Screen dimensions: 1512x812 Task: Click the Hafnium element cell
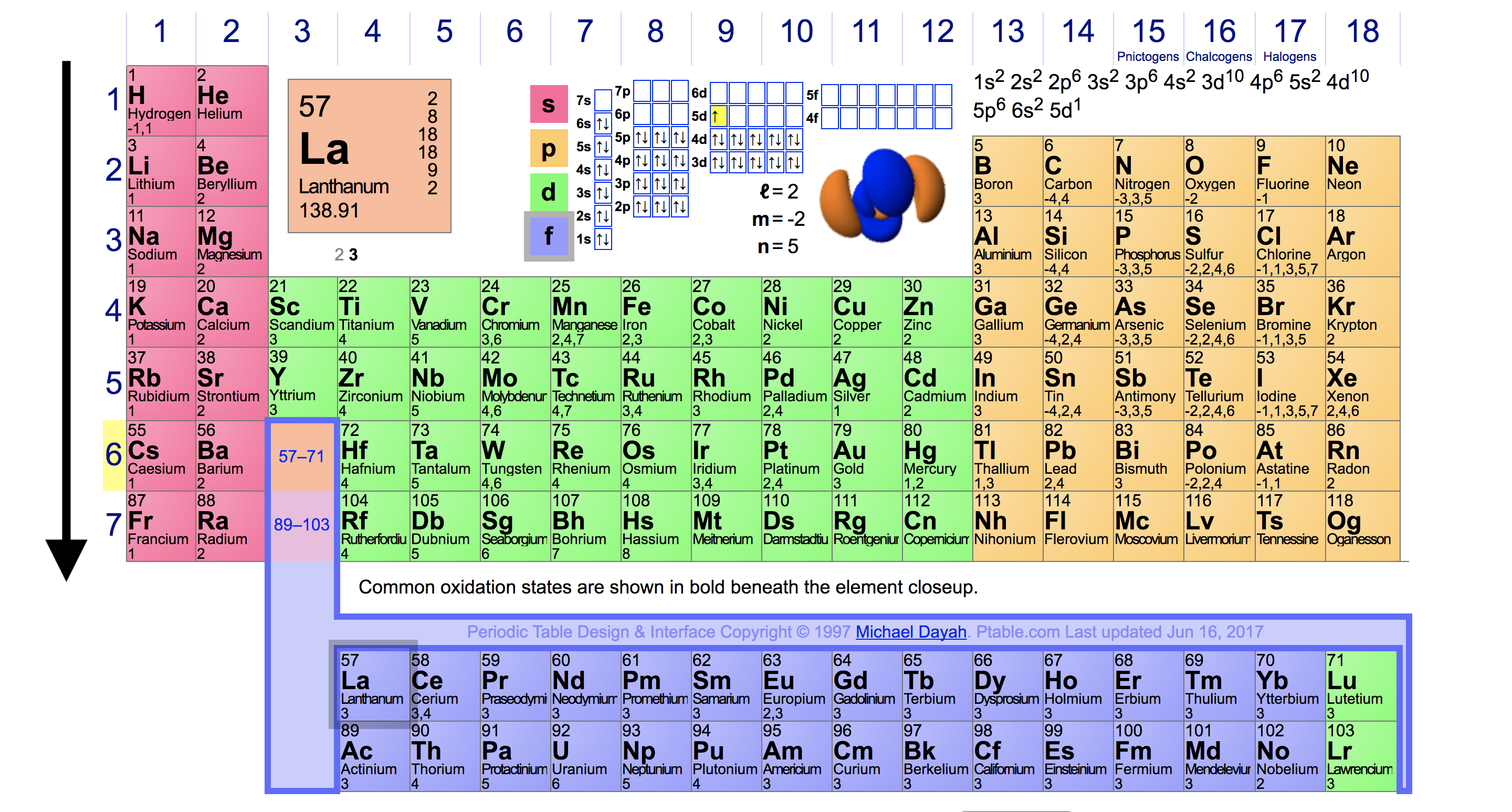(x=374, y=455)
